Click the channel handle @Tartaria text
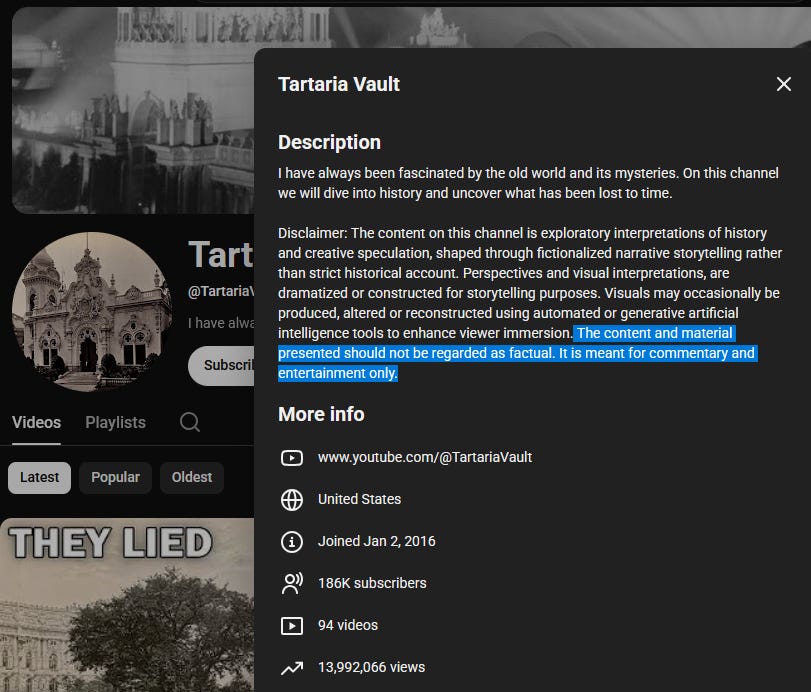The width and height of the screenshot is (811, 692). click(x=221, y=291)
